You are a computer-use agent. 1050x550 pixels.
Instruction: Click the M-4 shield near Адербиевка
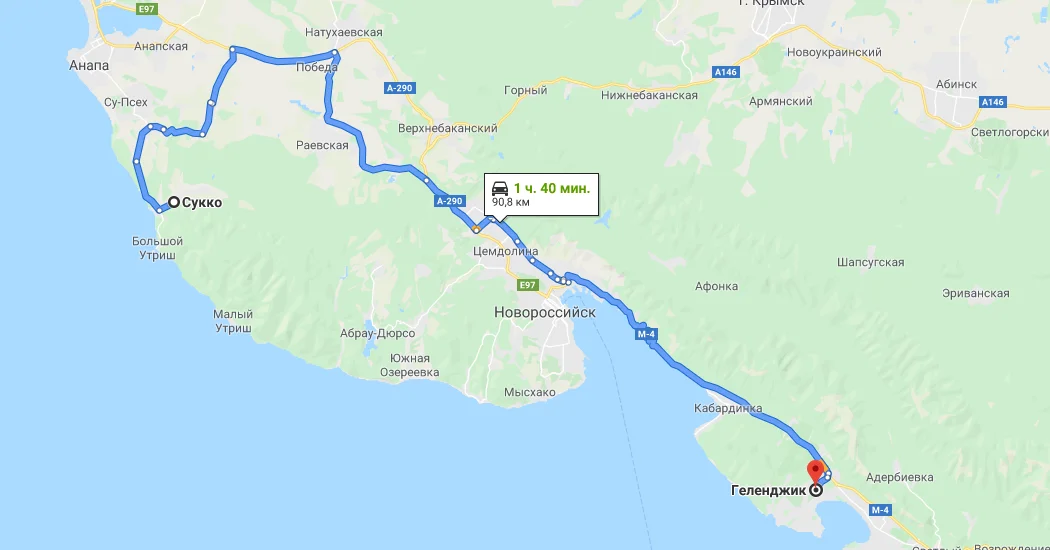coord(880,510)
